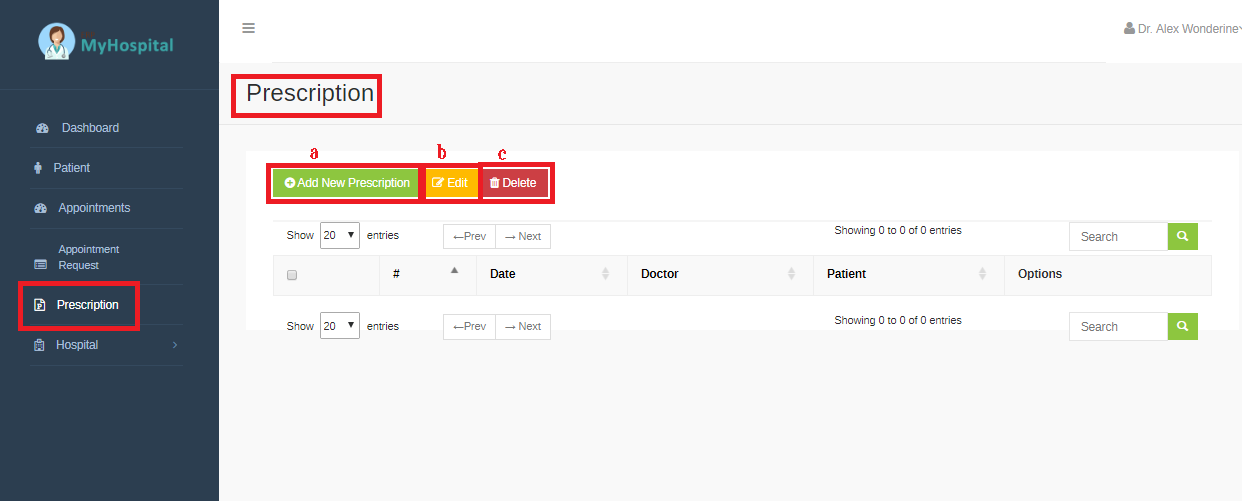Screen dimensions: 1242x501
Task: Click the Patient person icon
Action: pos(38,168)
